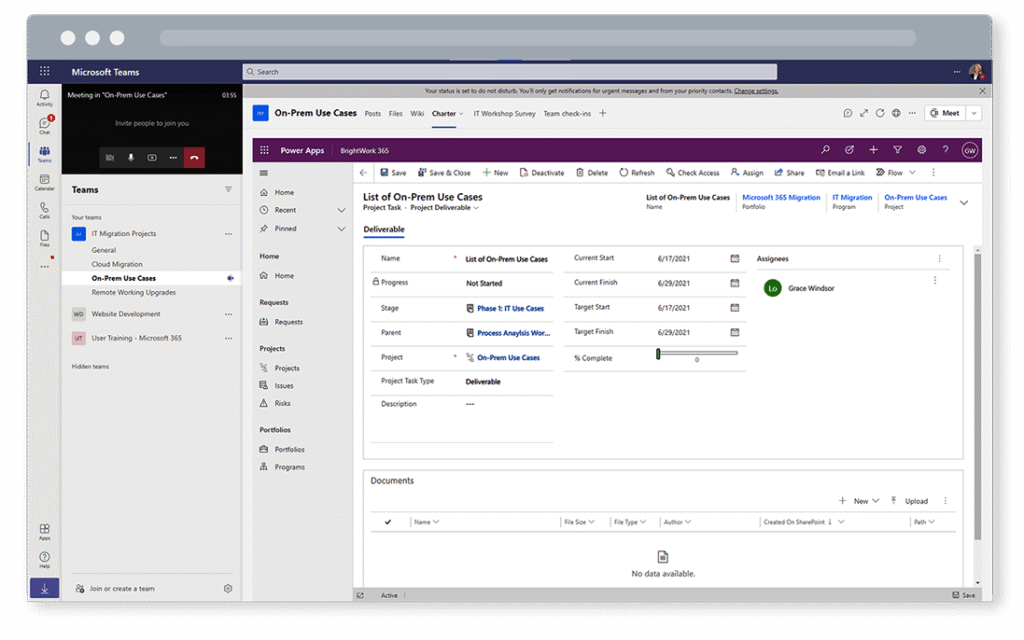Open the Meet button dropdown arrow
The height and width of the screenshot is (640, 1024).
[973, 113]
